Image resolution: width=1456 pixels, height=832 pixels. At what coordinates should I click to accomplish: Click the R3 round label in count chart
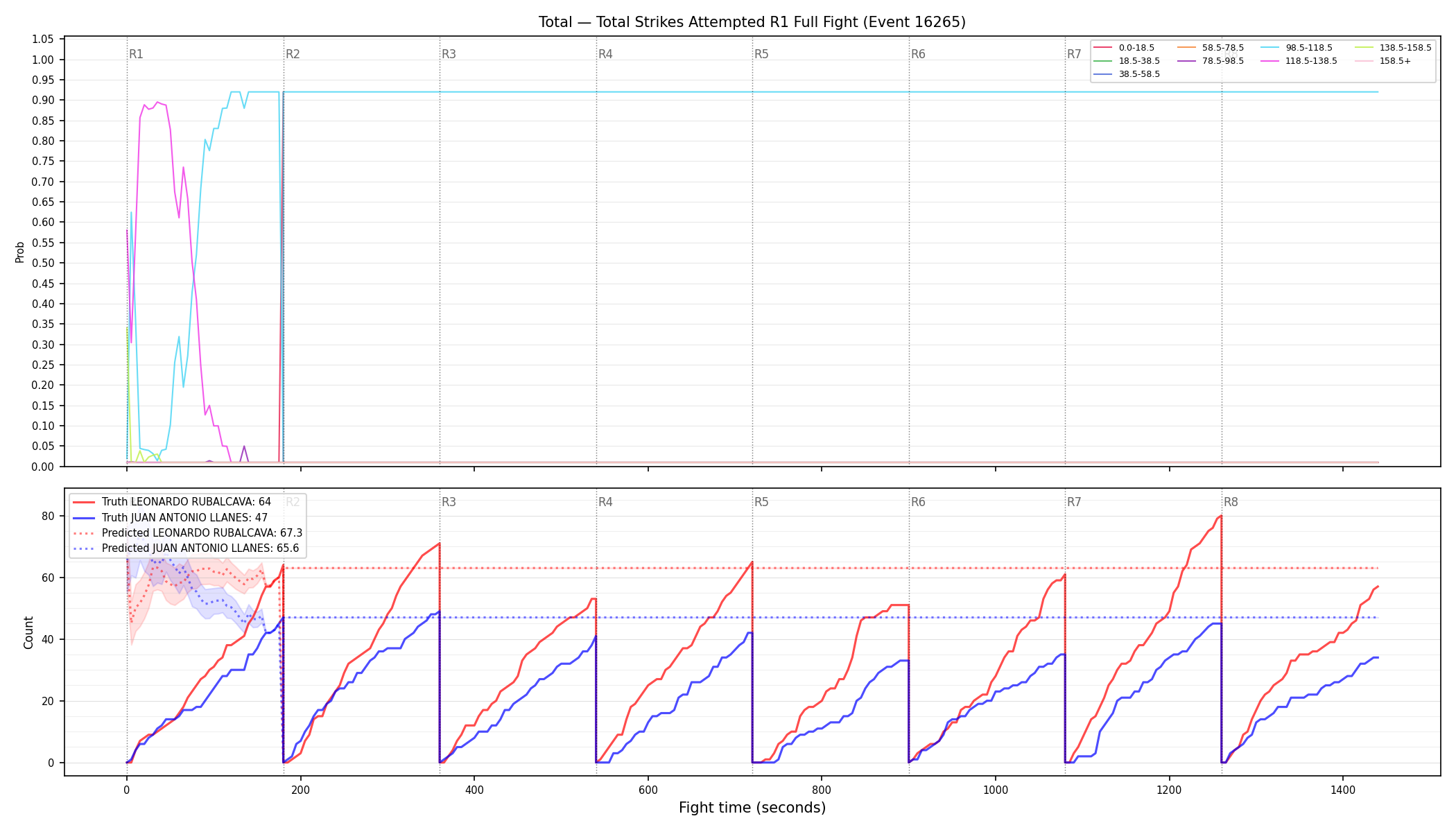pos(449,502)
